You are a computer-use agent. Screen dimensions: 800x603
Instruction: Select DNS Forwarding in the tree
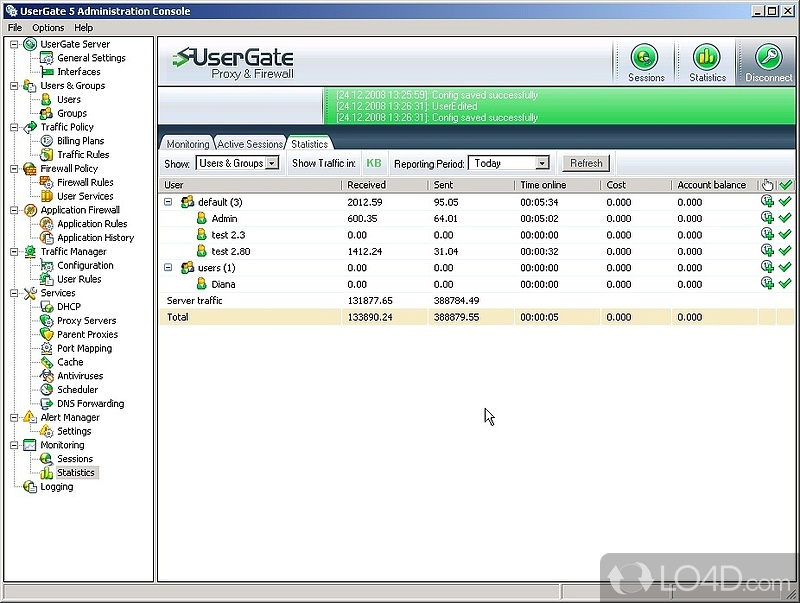90,404
